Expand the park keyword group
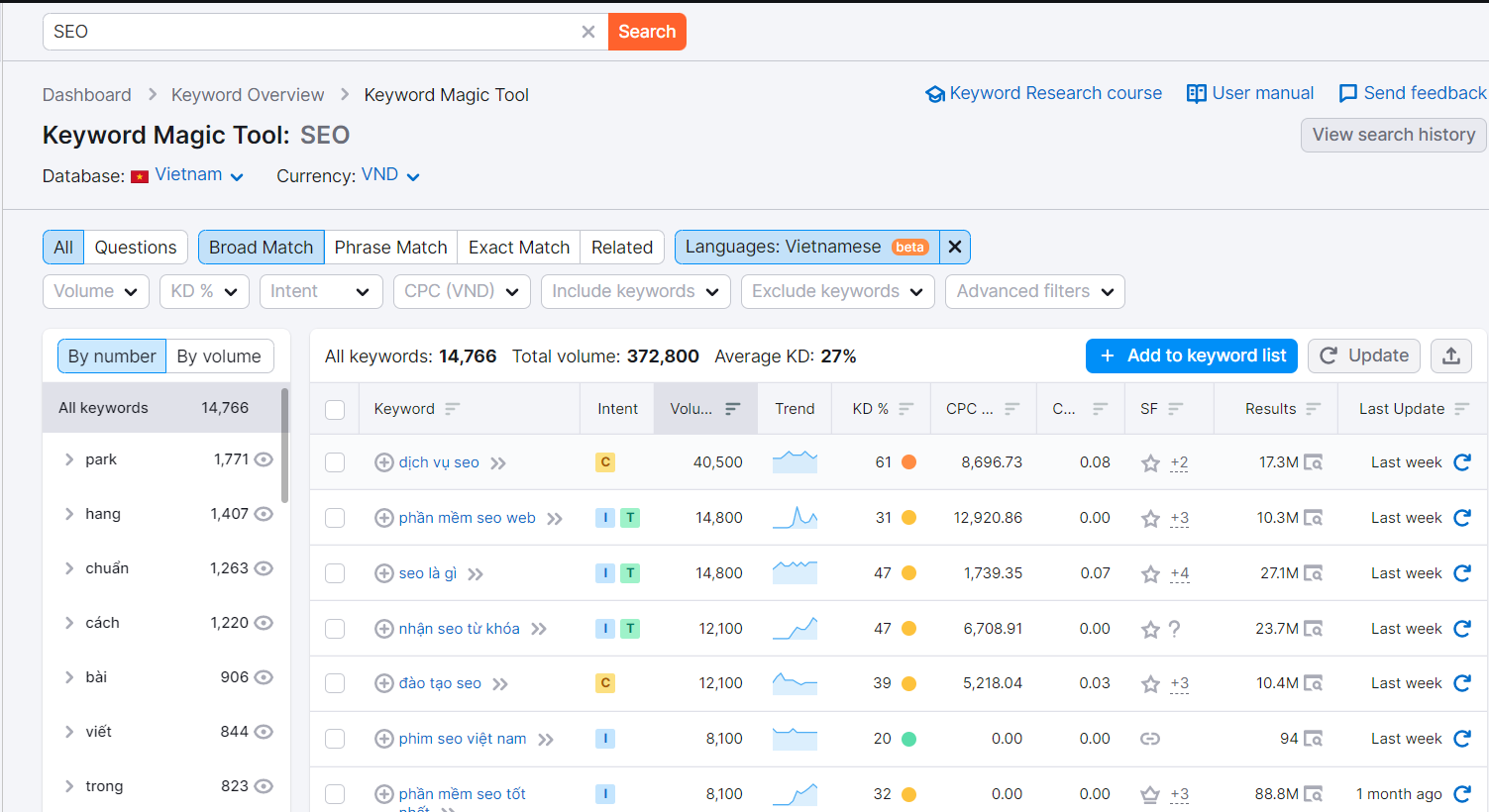Image resolution: width=1489 pixels, height=812 pixels. coord(67,458)
